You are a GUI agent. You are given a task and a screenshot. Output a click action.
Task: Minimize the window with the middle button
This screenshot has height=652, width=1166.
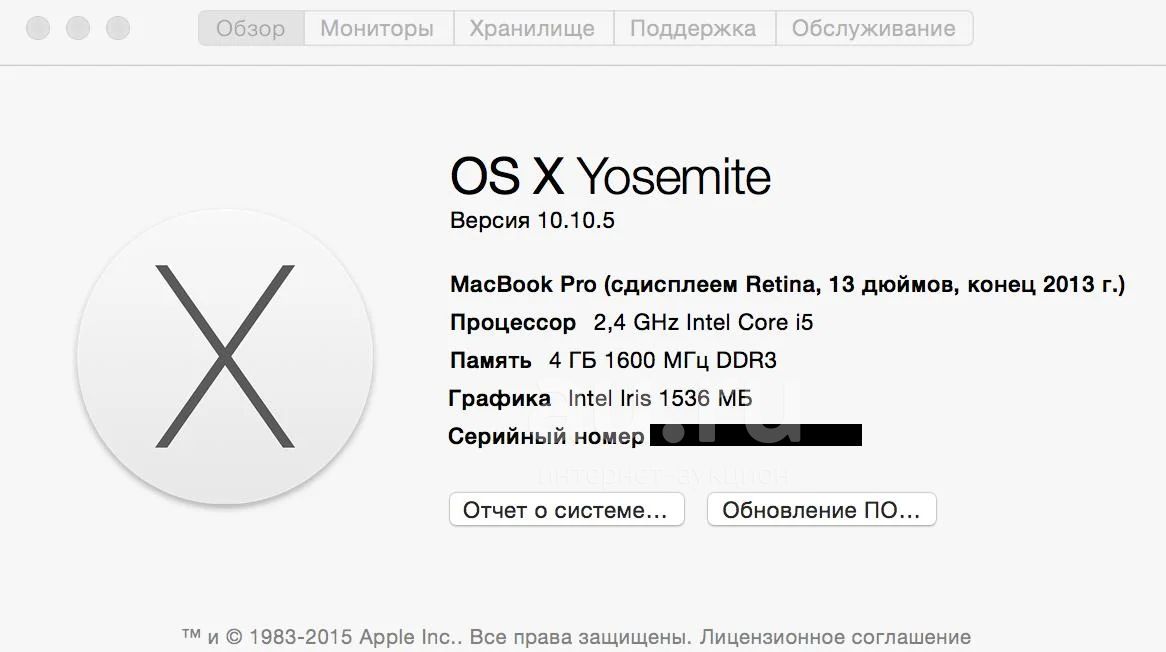[78, 28]
